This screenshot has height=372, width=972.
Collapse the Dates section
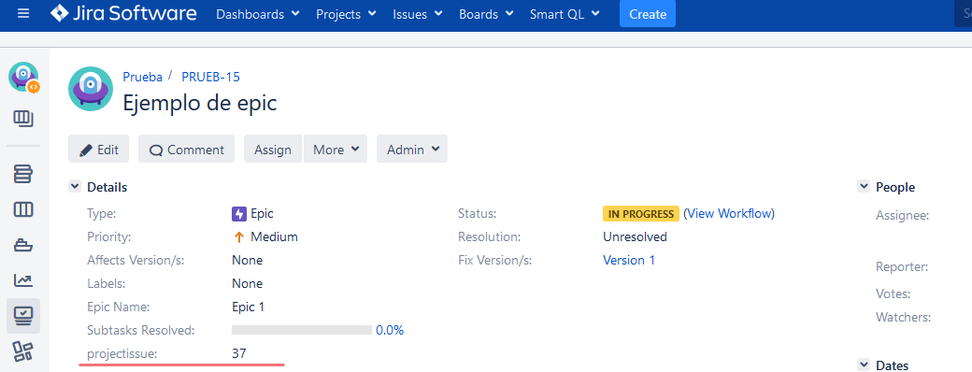(863, 365)
